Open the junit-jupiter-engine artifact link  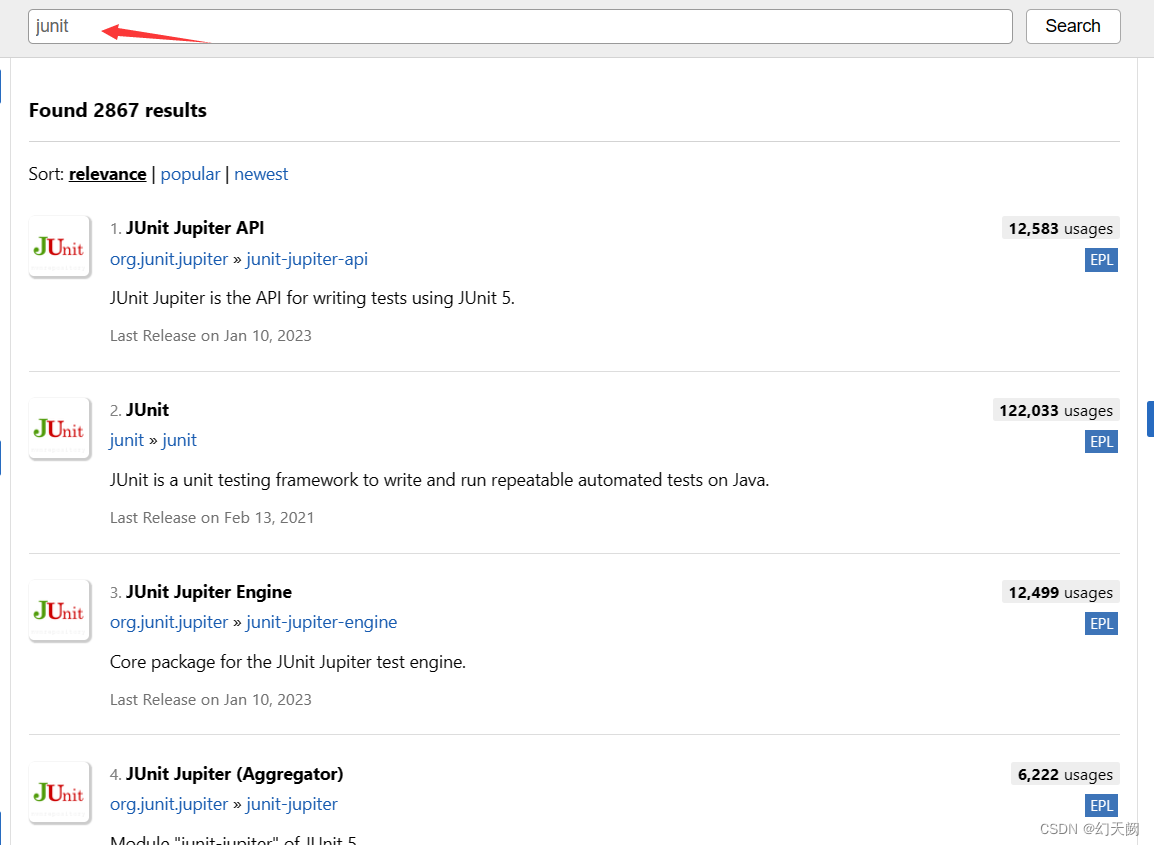(x=322, y=622)
